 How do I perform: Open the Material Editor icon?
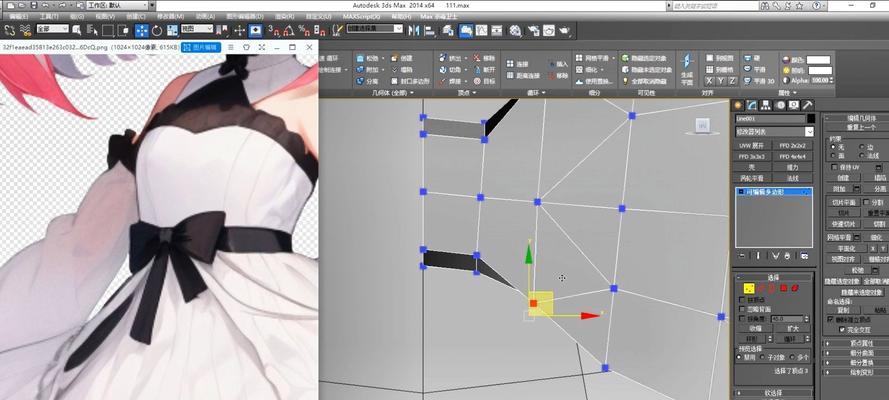coord(515,30)
